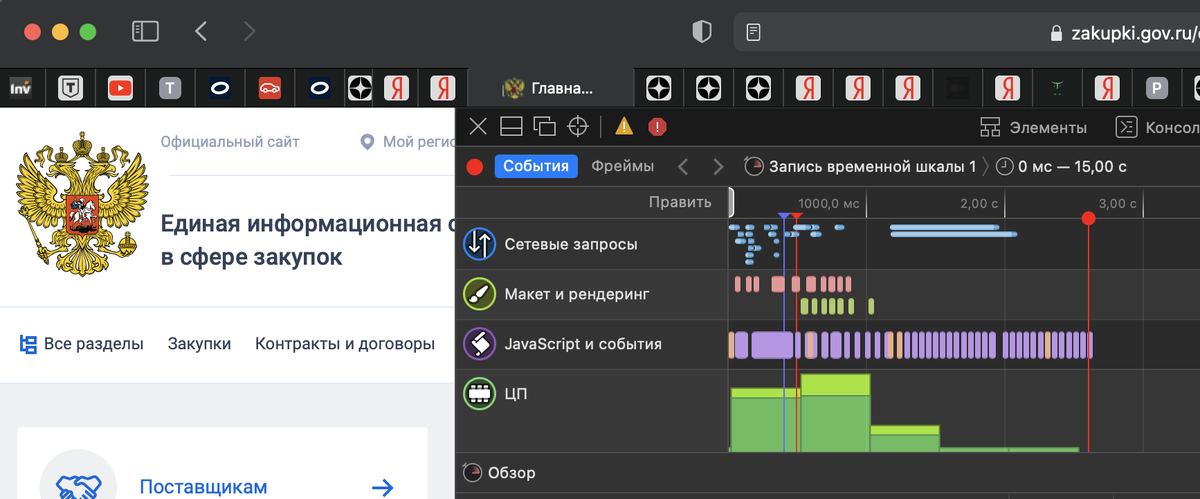Stop recording with the red record button
Screen dimensions: 1200x499
[475, 167]
